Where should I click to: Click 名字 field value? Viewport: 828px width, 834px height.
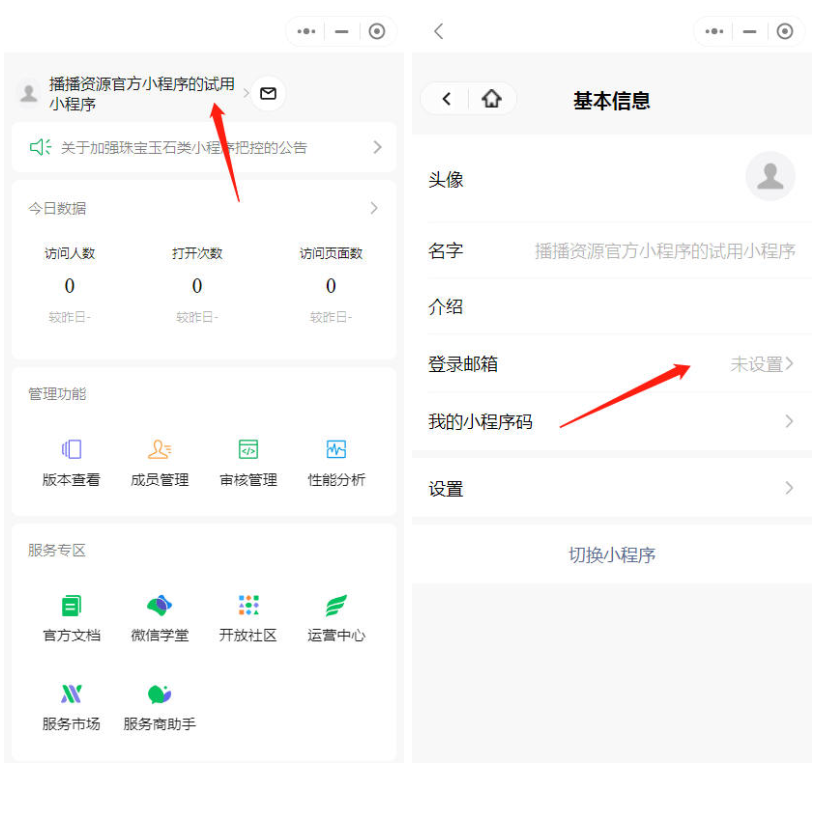pos(665,251)
